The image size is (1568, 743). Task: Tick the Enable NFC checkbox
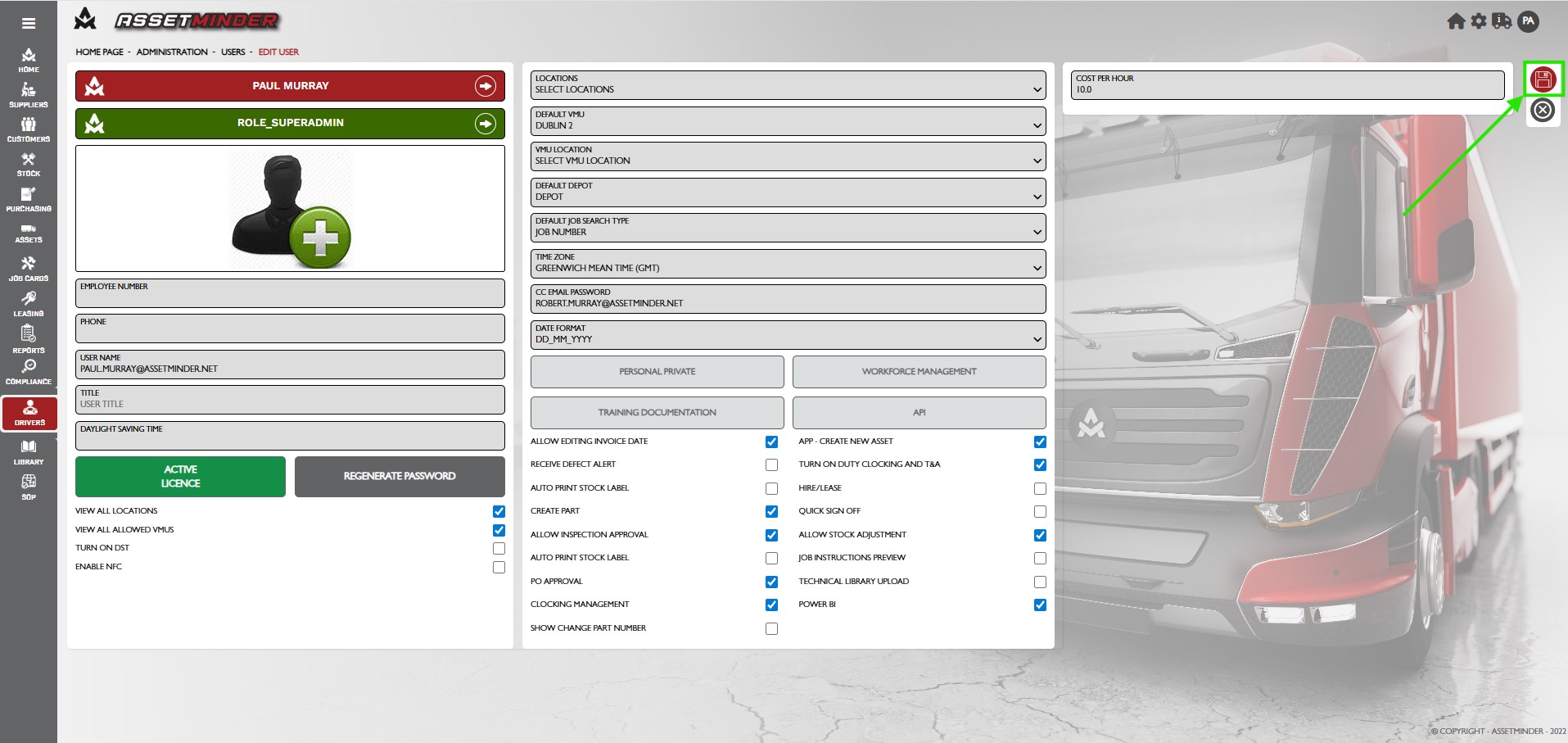coord(499,567)
